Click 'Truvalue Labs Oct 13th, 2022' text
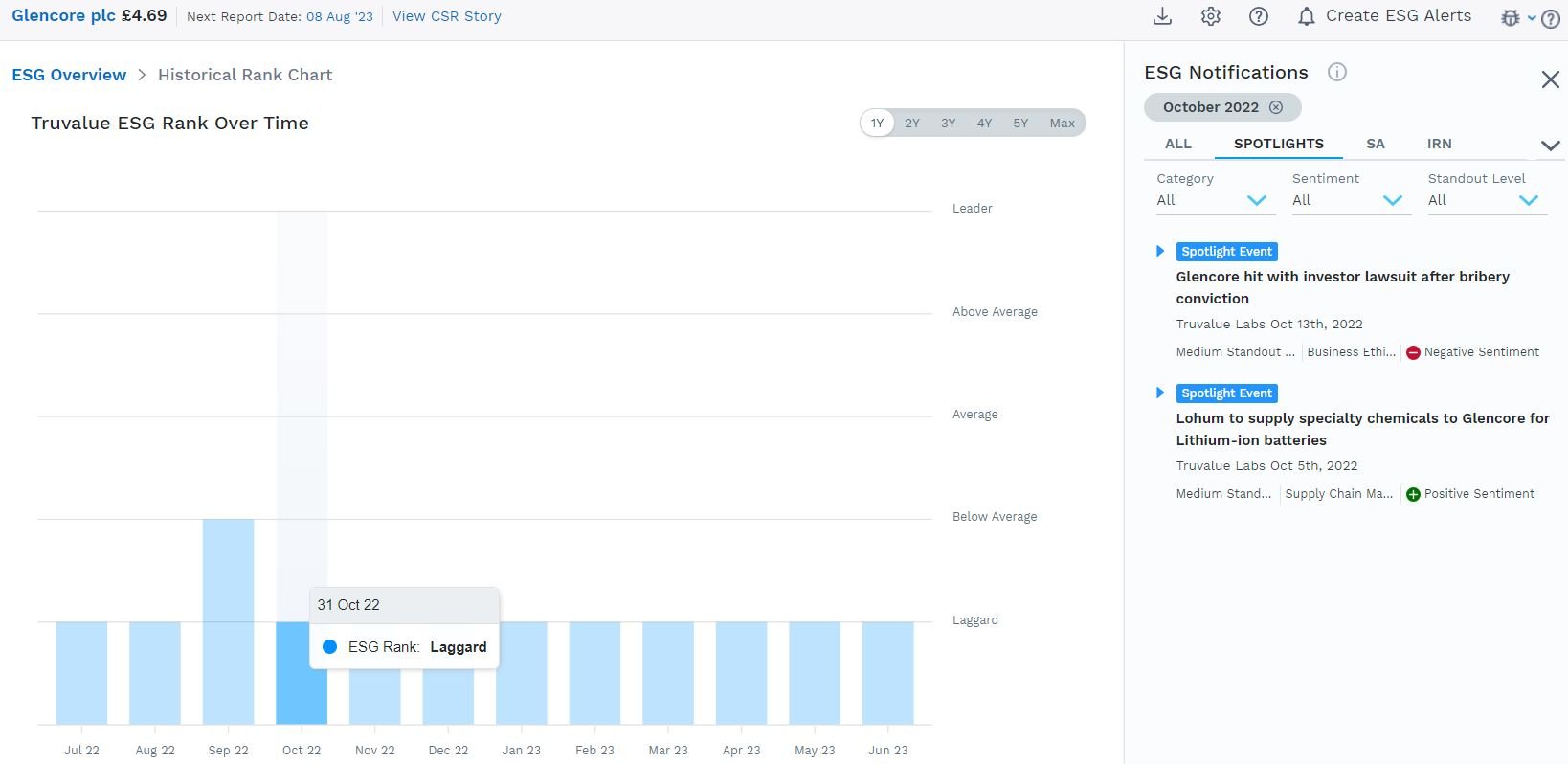 (x=1269, y=325)
